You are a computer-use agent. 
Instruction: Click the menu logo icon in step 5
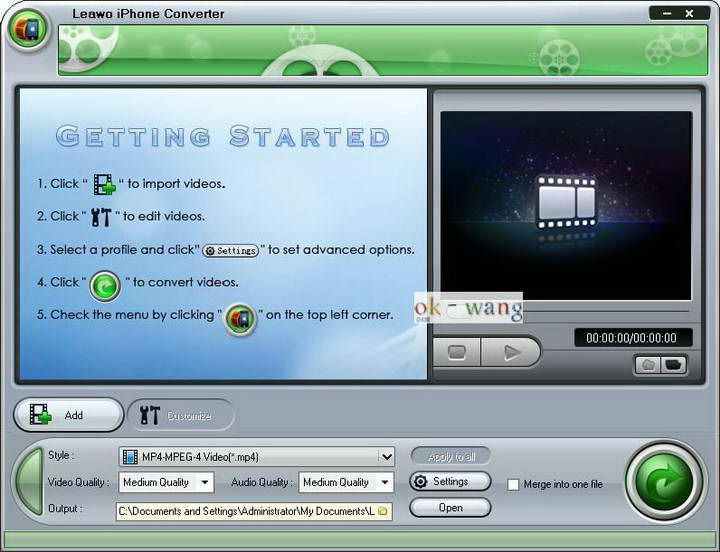point(240,319)
